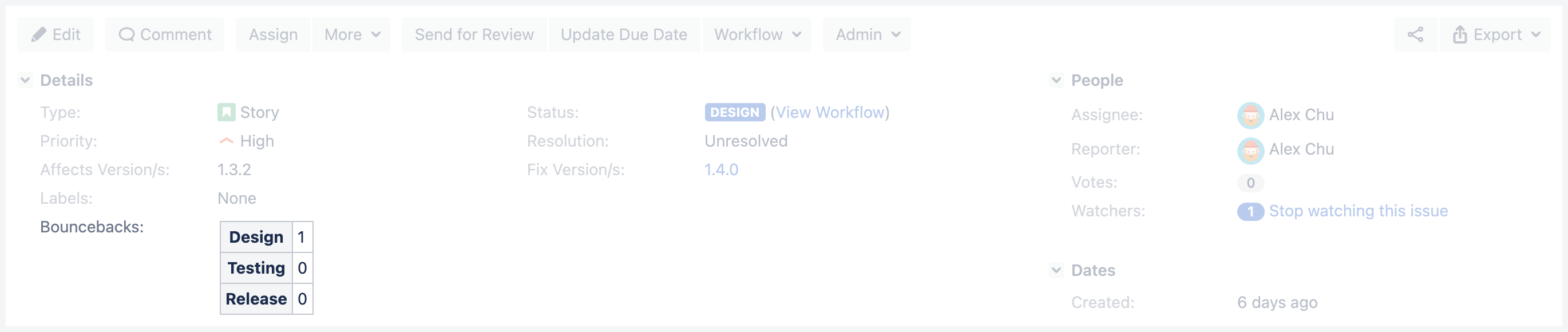Open fix version 1.4.0 link
Viewport: 1568px width, 332px height.
point(721,170)
